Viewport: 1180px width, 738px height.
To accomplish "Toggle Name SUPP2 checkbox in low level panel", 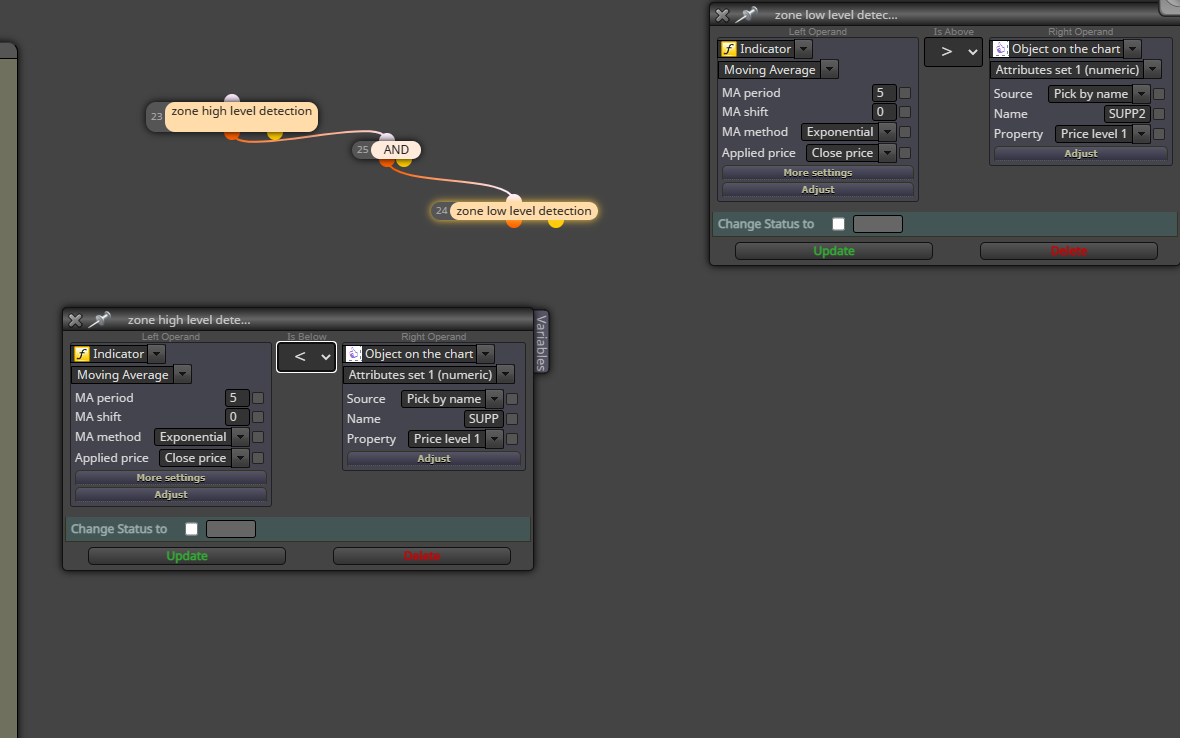I will [x=1160, y=114].
